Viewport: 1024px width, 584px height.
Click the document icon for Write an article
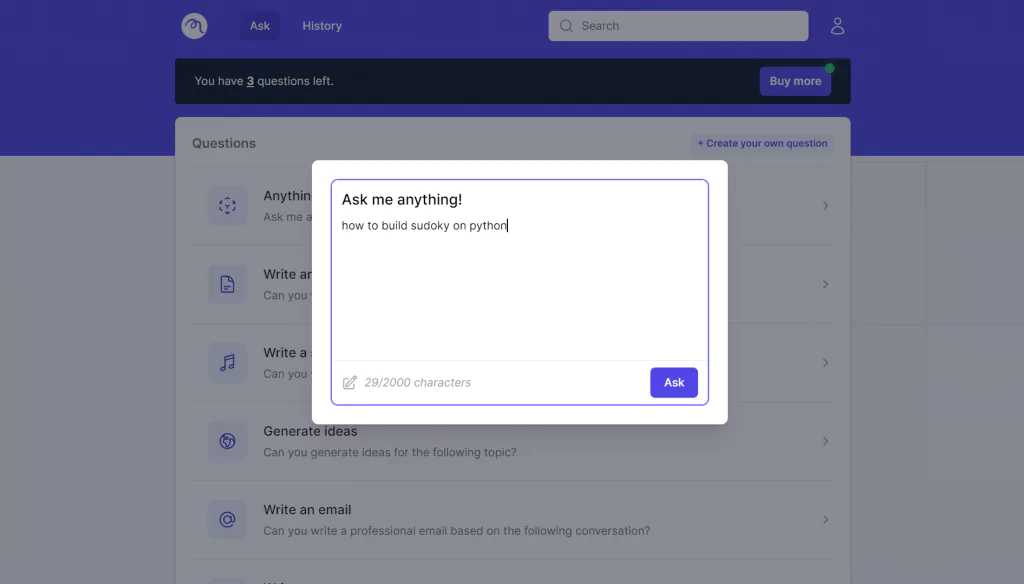point(227,284)
